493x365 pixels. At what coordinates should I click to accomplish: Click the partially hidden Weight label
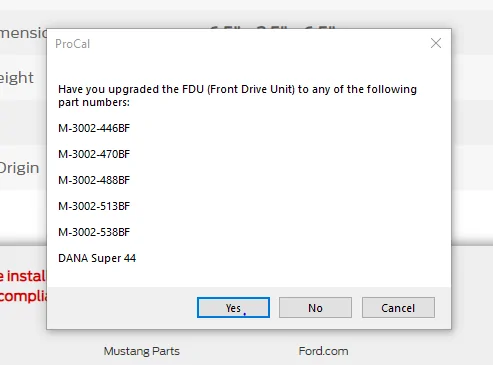click(x=17, y=78)
